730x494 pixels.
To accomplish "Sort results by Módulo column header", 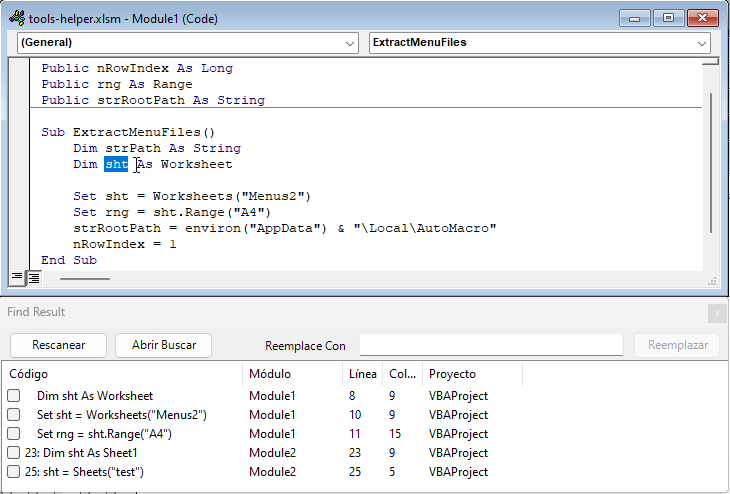I will coord(292,374).
